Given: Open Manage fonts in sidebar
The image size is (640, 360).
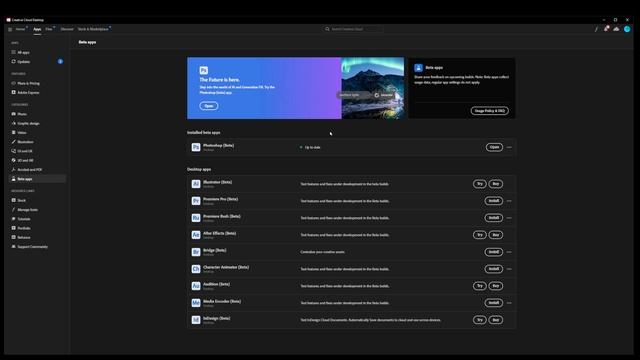Looking at the screenshot, I should tap(37, 210).
